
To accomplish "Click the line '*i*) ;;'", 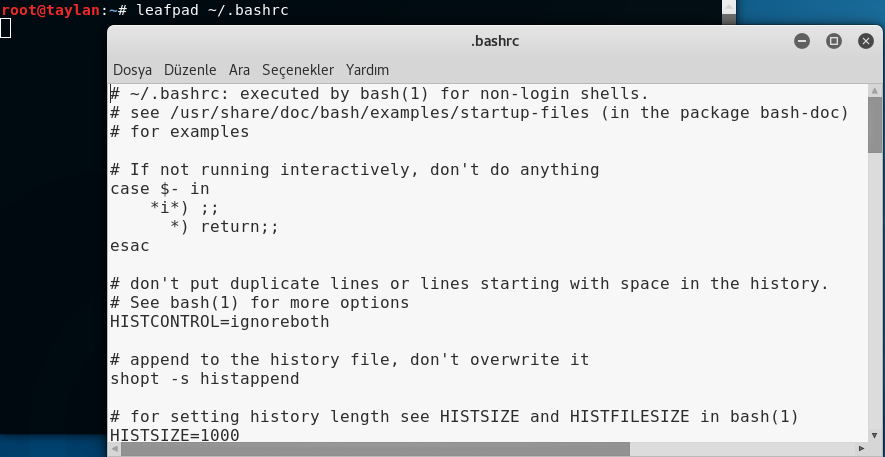I will point(184,208).
